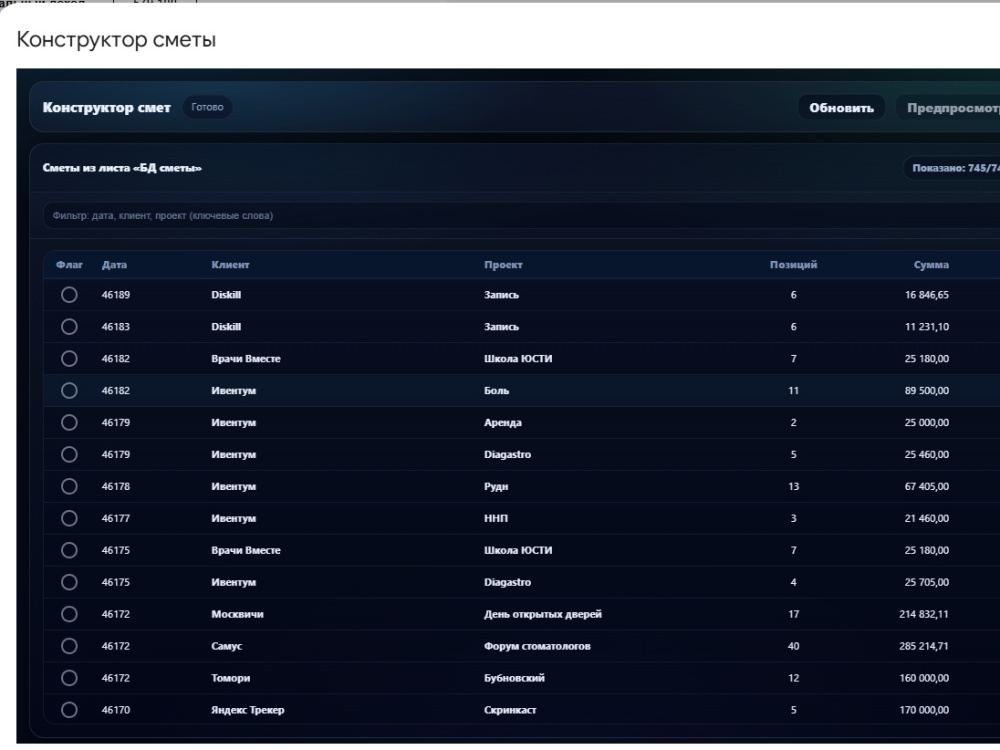Click the project cell Рудн
This screenshot has height=750, width=1000.
[496, 486]
